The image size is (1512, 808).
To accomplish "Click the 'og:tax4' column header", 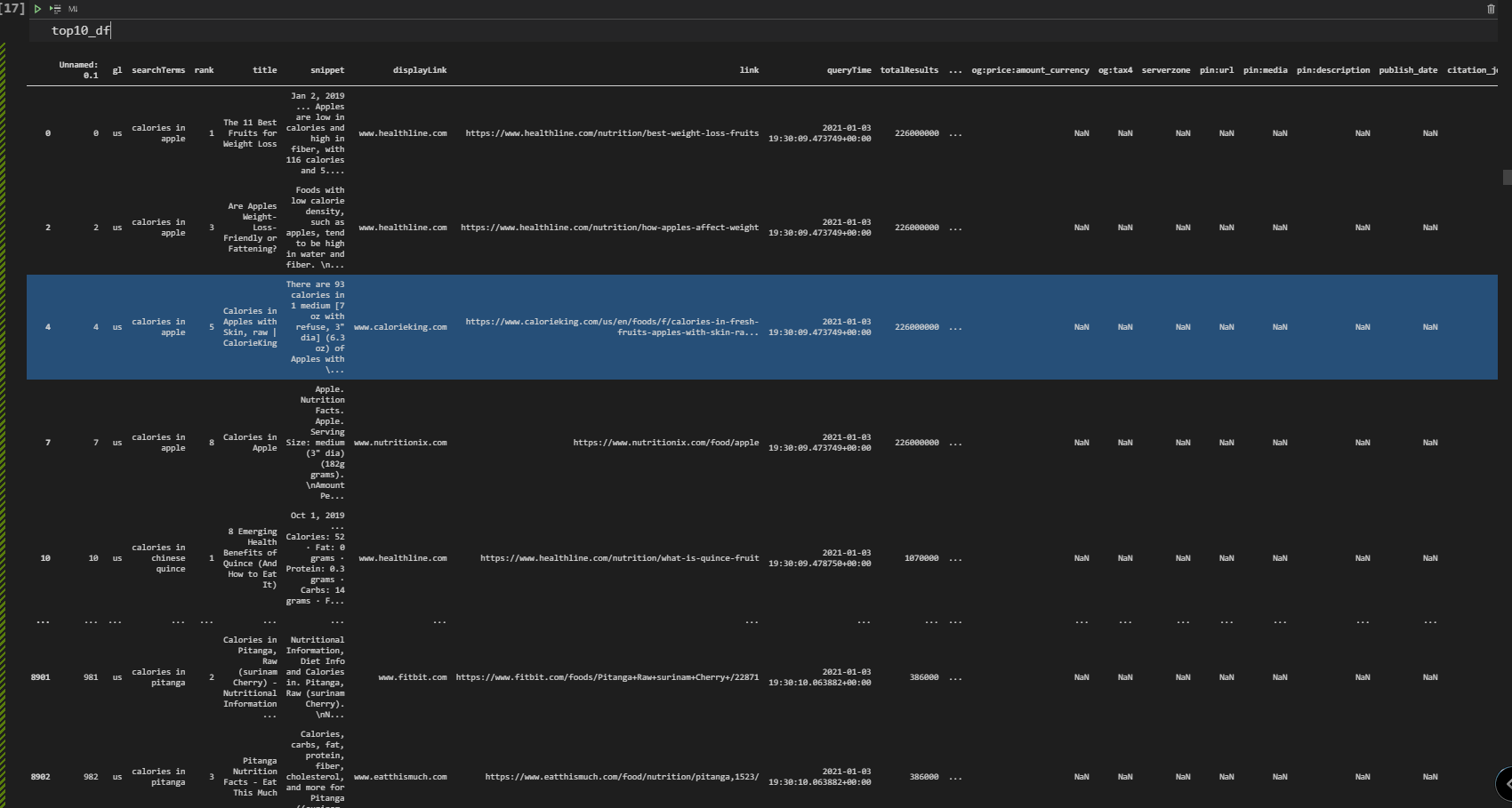I will coord(1115,70).
